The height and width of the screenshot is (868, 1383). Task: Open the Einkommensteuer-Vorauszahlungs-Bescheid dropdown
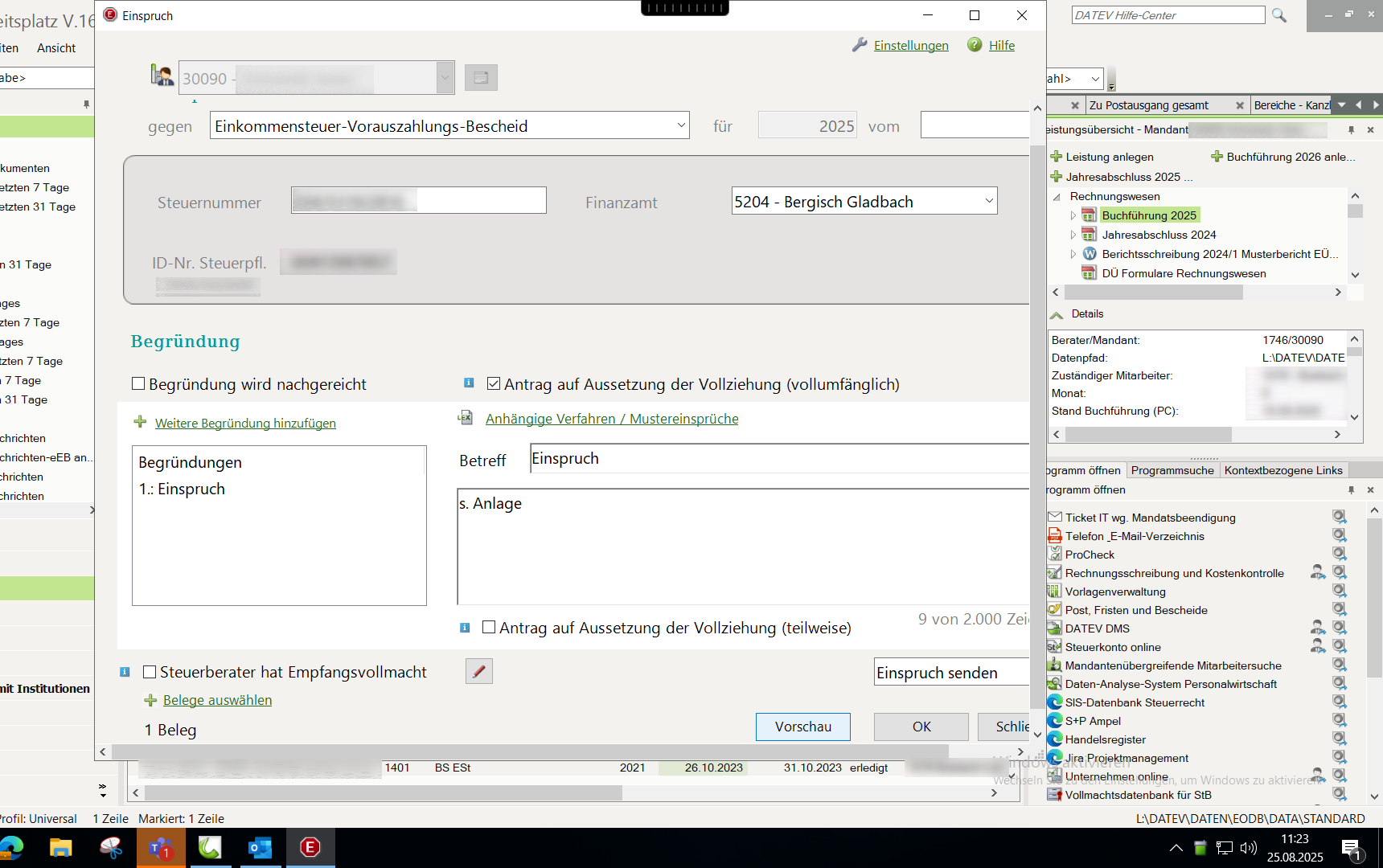click(680, 125)
